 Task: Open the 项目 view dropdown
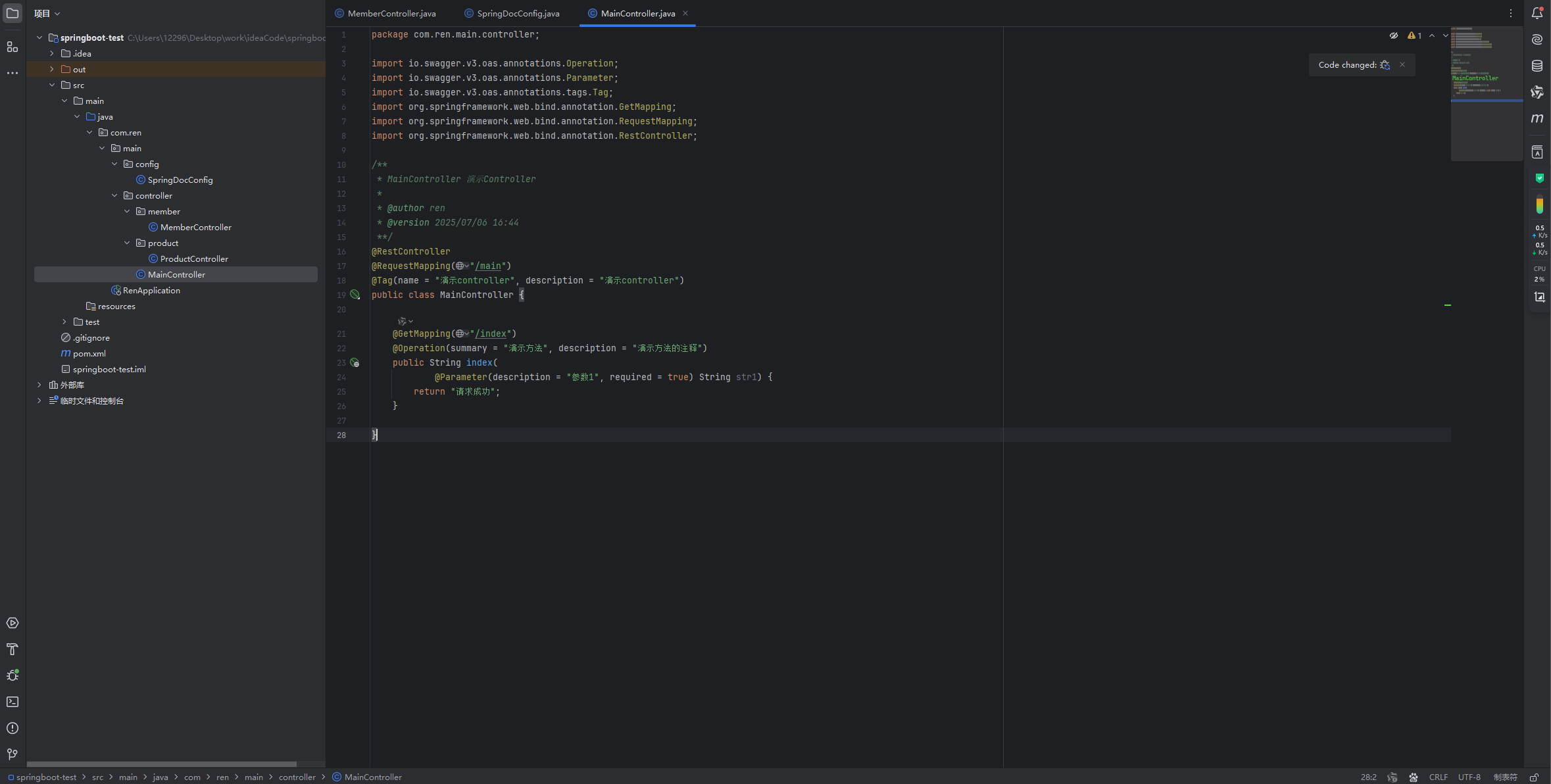point(47,13)
